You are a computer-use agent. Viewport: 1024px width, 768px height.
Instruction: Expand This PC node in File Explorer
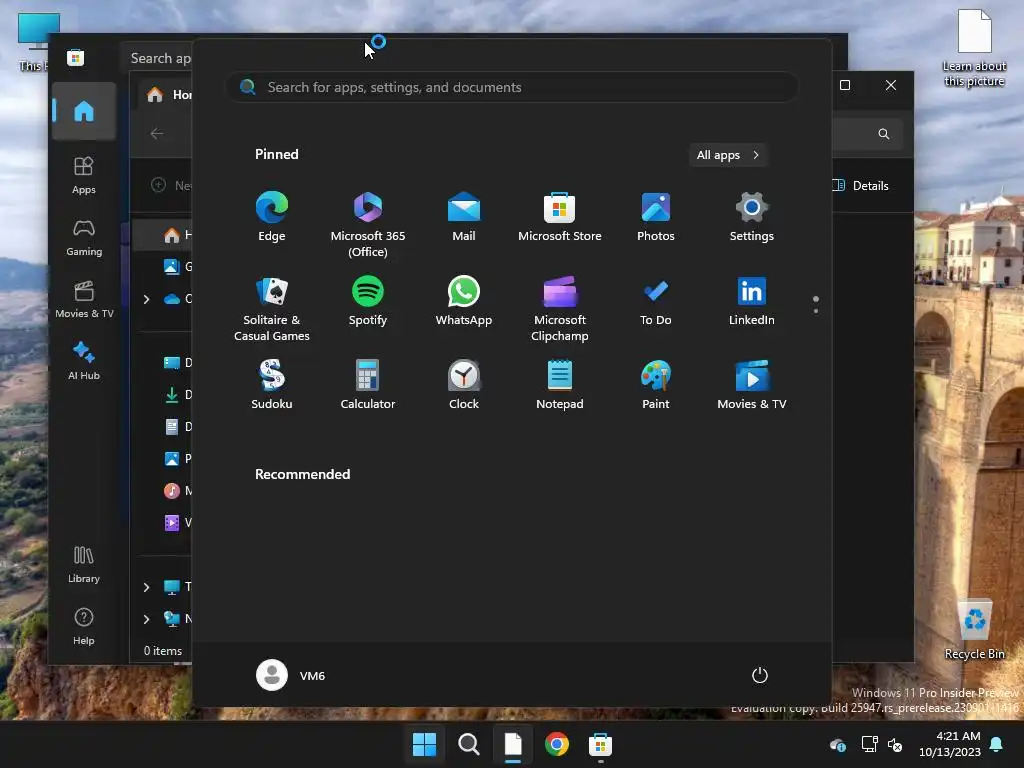click(x=146, y=587)
